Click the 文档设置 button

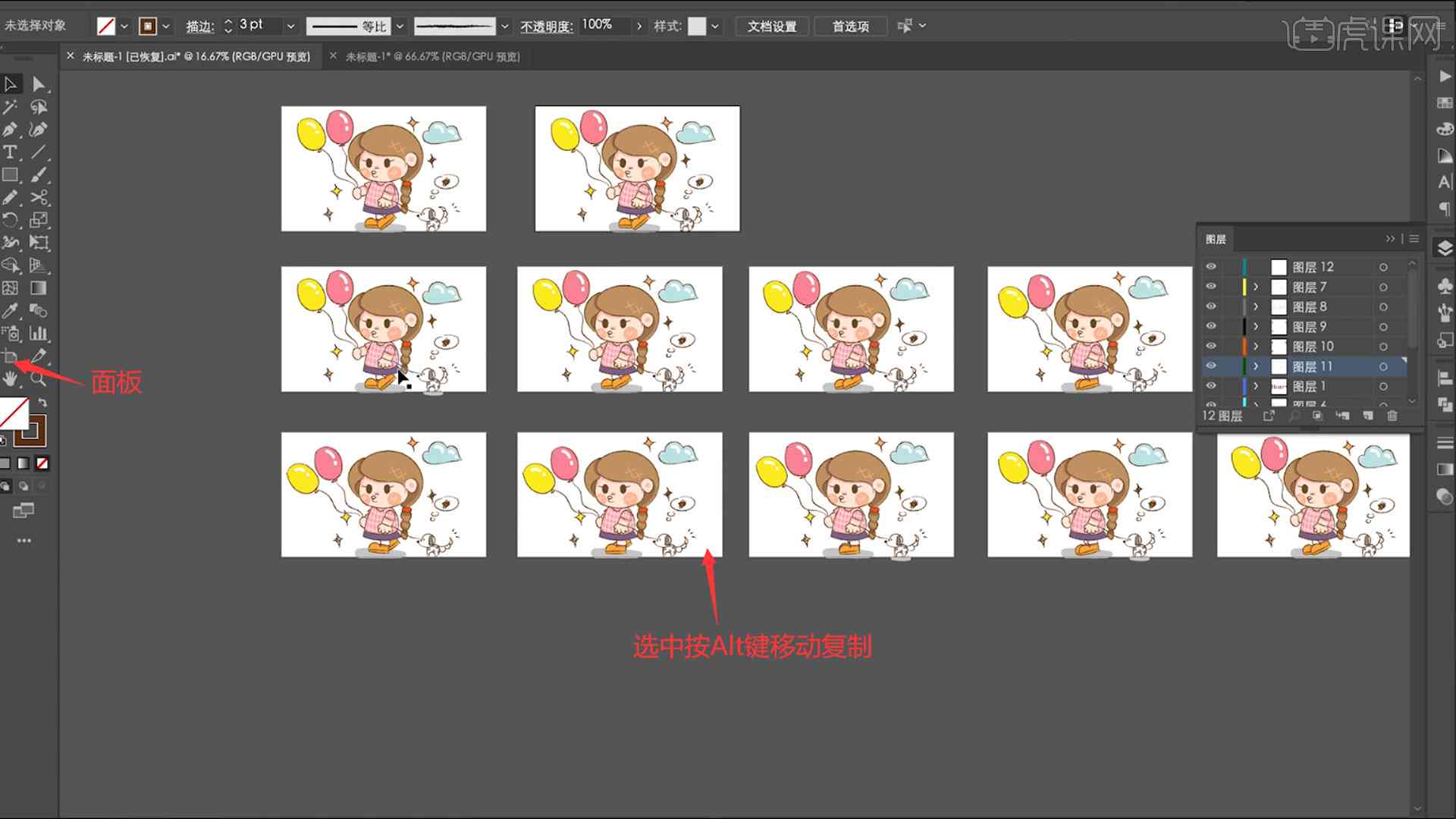pos(771,26)
